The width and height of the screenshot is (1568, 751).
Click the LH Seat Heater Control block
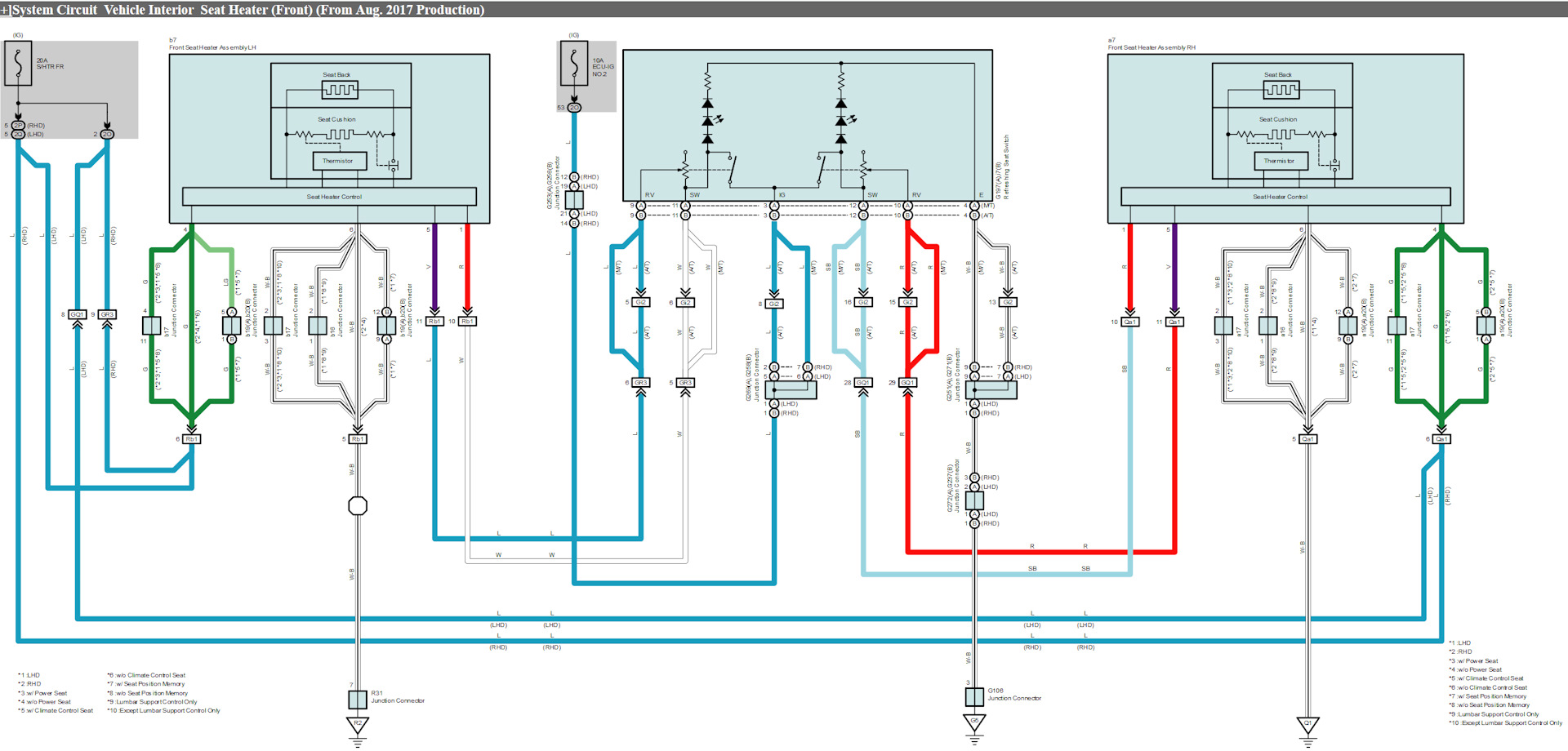tap(329, 197)
